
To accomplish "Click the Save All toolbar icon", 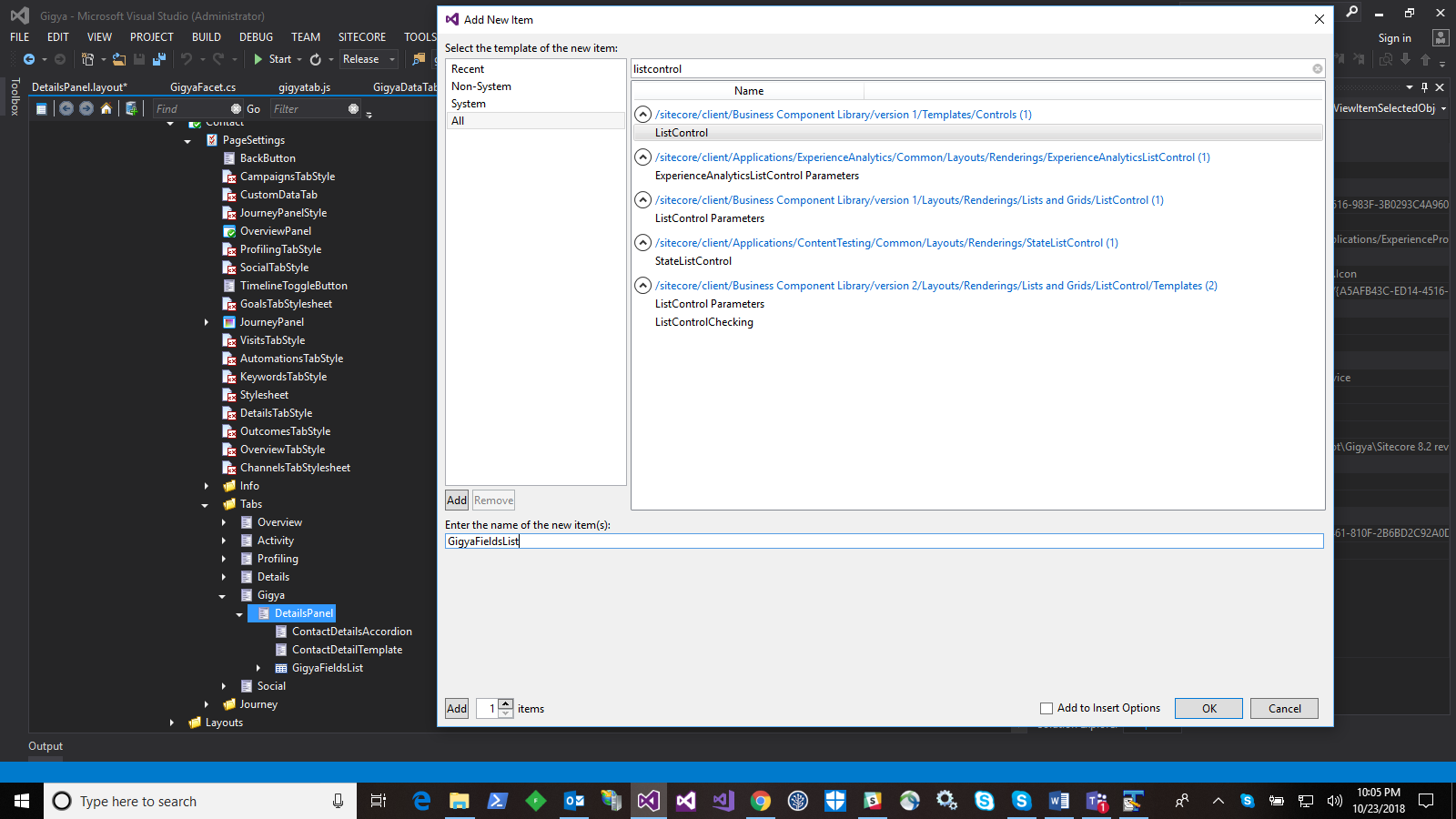I will click(159, 59).
